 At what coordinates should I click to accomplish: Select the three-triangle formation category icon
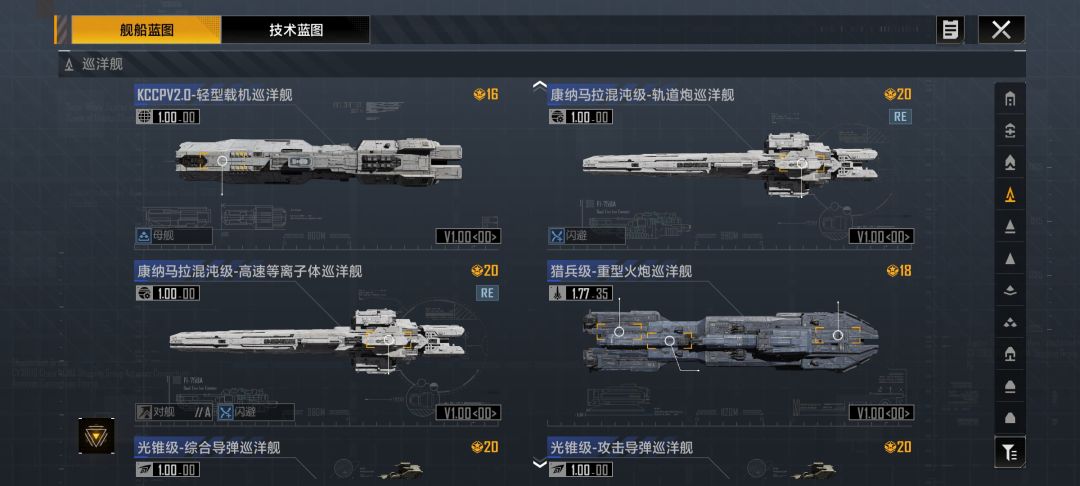[1010, 323]
